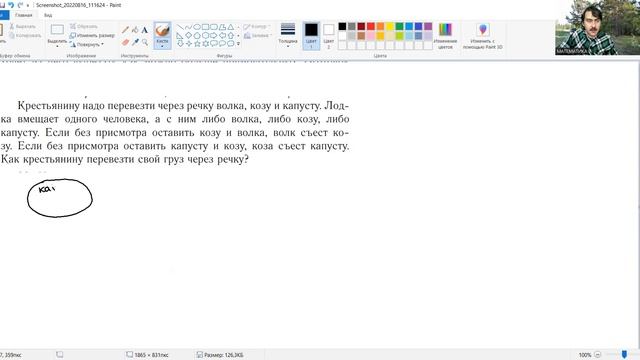Select the Color picker eyedropper tool
Image resolution: width=640 pixels, height=360 pixels.
pyautogui.click(x=135, y=42)
